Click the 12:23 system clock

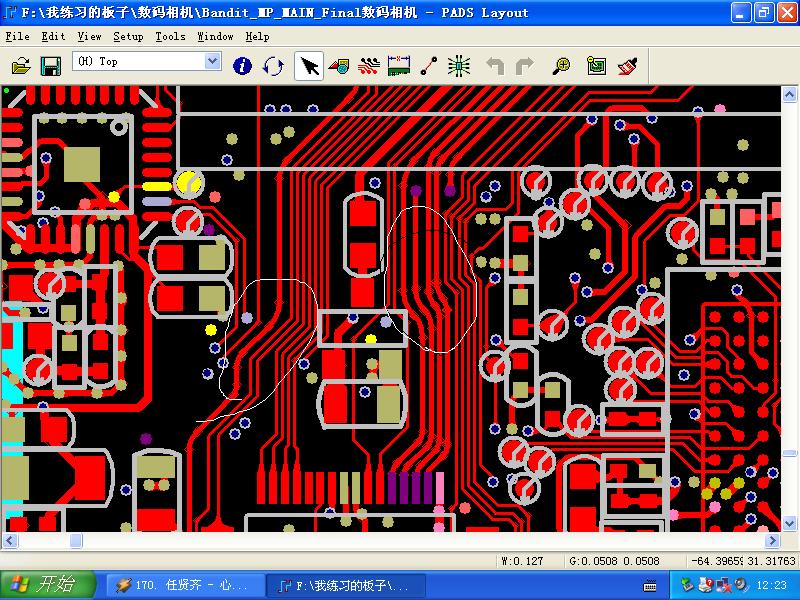point(772,585)
